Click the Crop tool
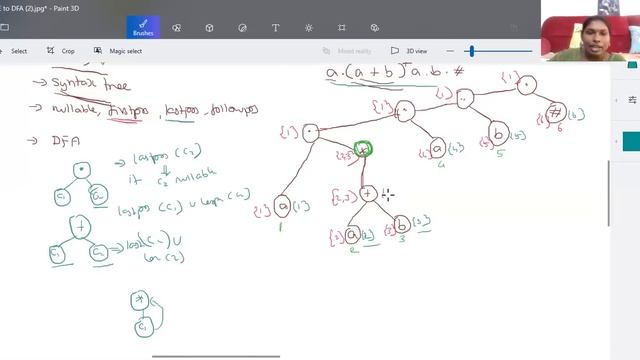This screenshot has width=640, height=360. coord(60,51)
